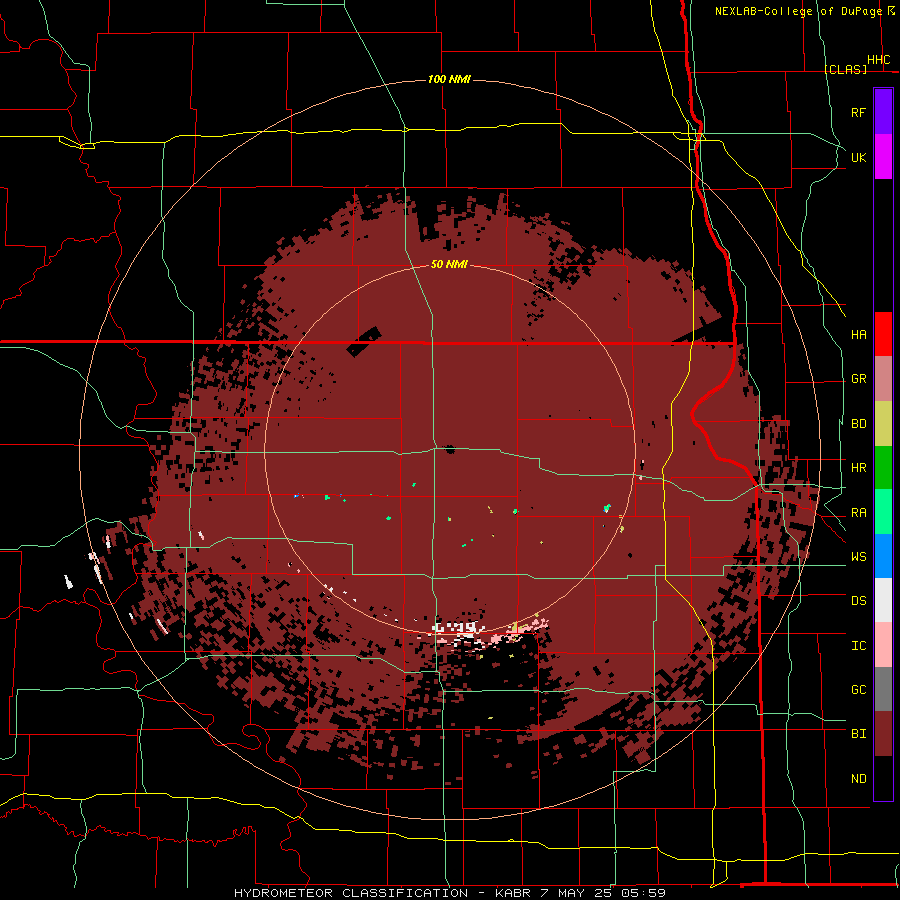Select the 'GC' legend label text
The width and height of the screenshot is (900, 900).
[x=859, y=690]
